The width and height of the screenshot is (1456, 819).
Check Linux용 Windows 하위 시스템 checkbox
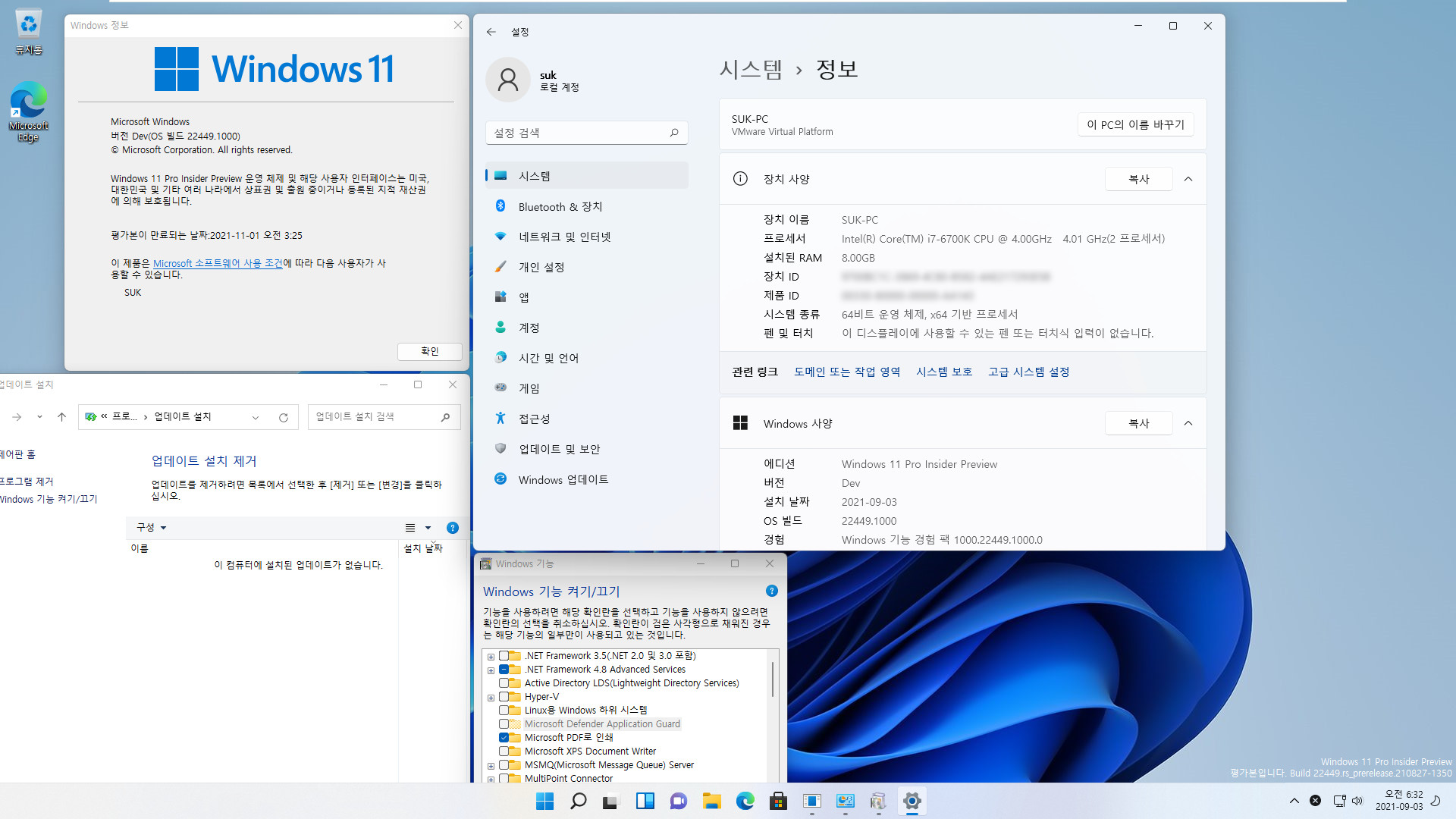504,711
